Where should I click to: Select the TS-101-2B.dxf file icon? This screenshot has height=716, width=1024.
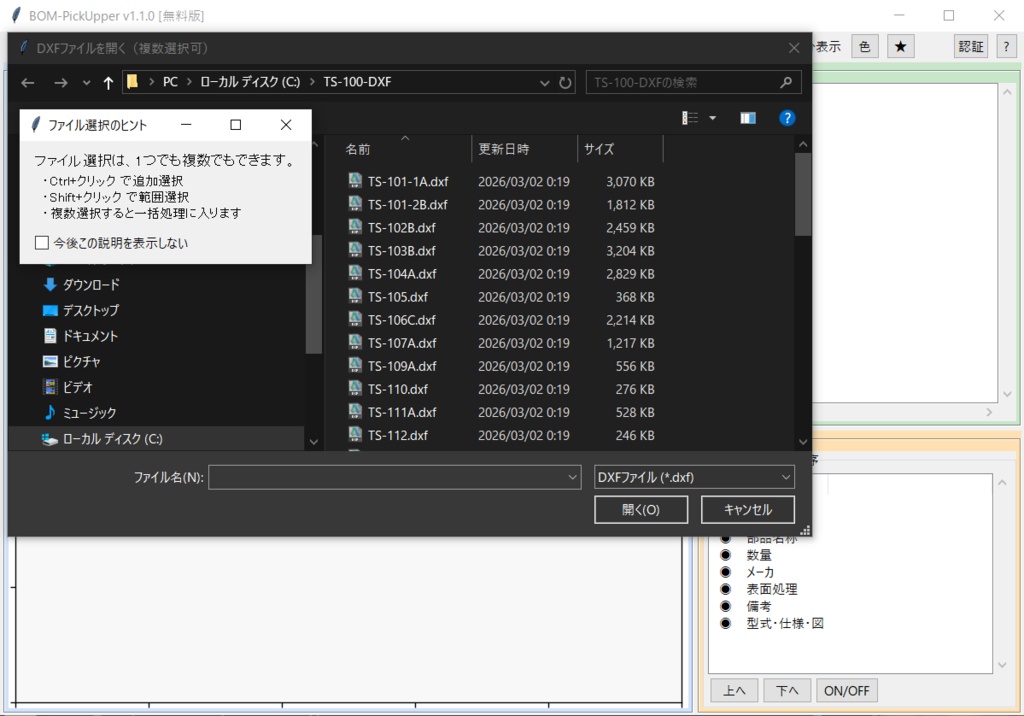pos(355,203)
